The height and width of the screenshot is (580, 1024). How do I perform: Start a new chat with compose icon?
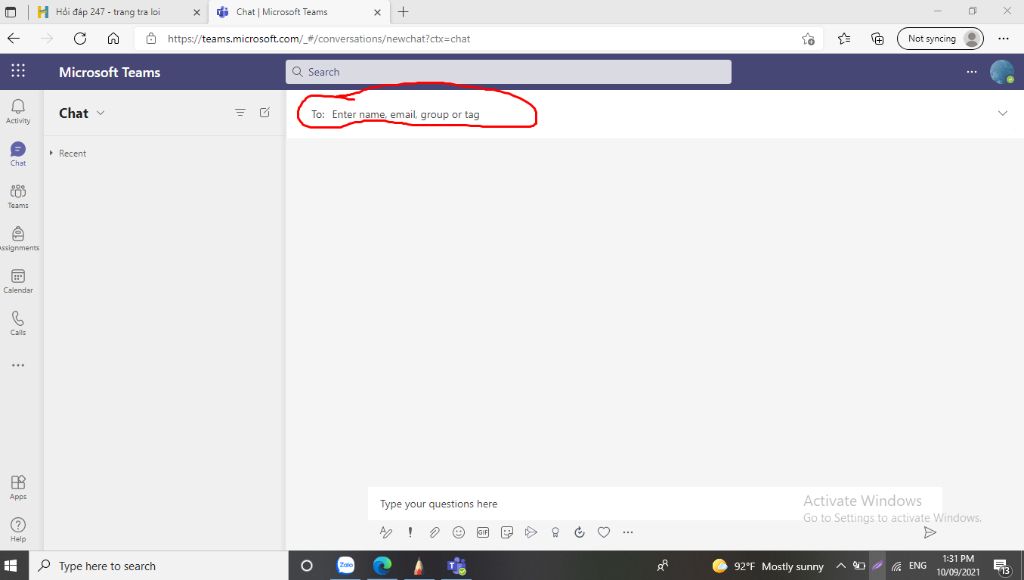click(x=264, y=112)
